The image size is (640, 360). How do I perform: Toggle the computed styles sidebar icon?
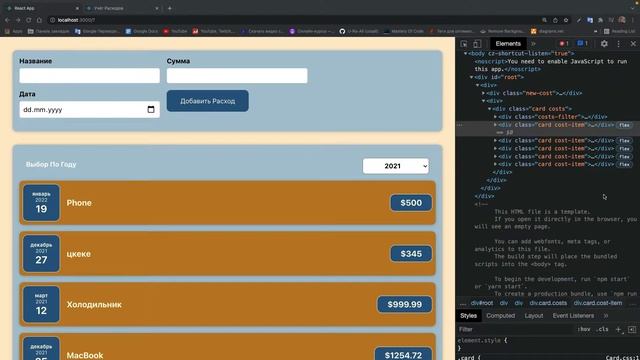coord(632,329)
